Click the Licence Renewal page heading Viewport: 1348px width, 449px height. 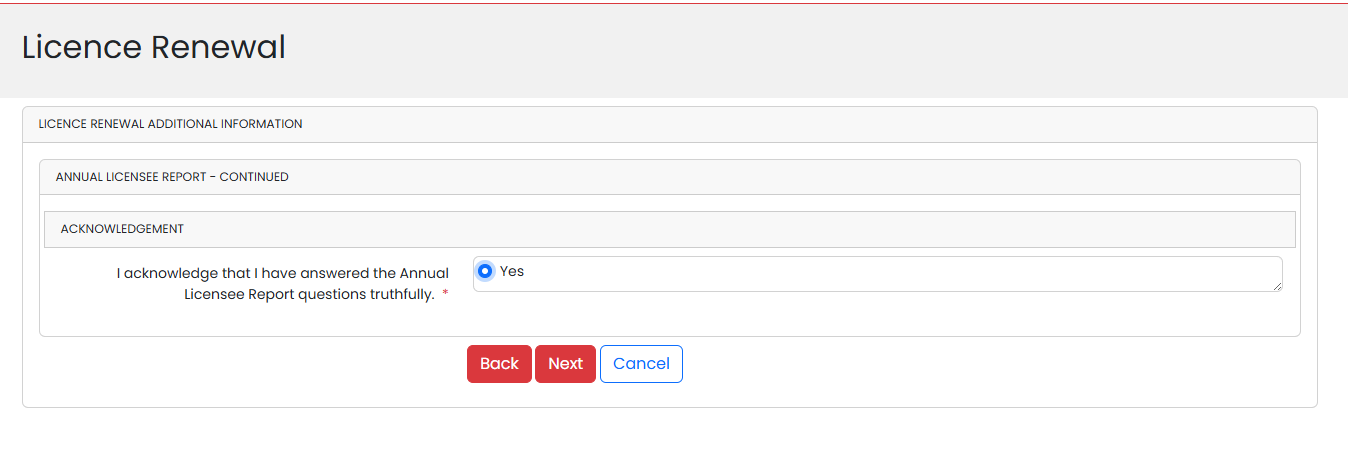154,47
